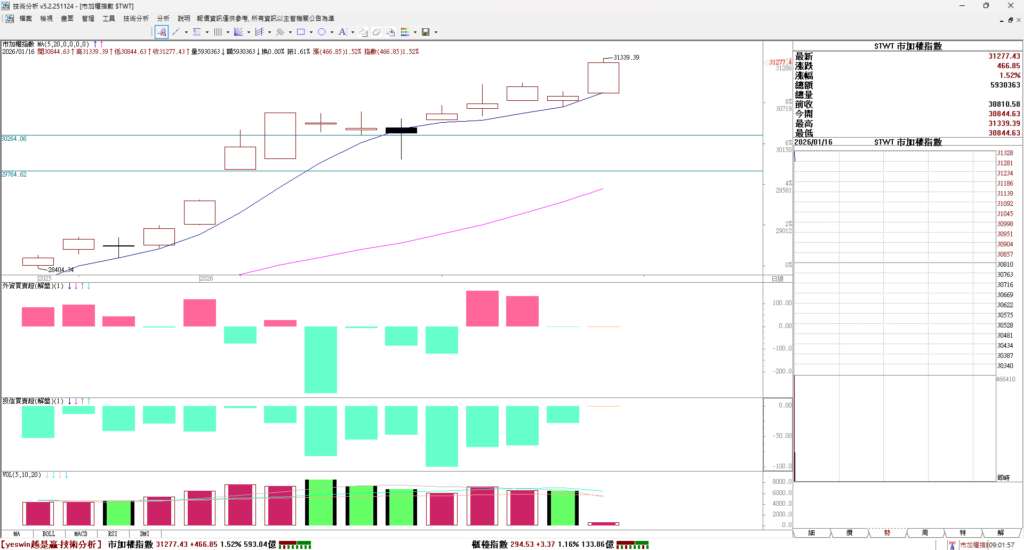Select the fan lines drawing tool
Image resolution: width=1024 pixels, height=550 pixels.
pyautogui.click(x=238, y=32)
